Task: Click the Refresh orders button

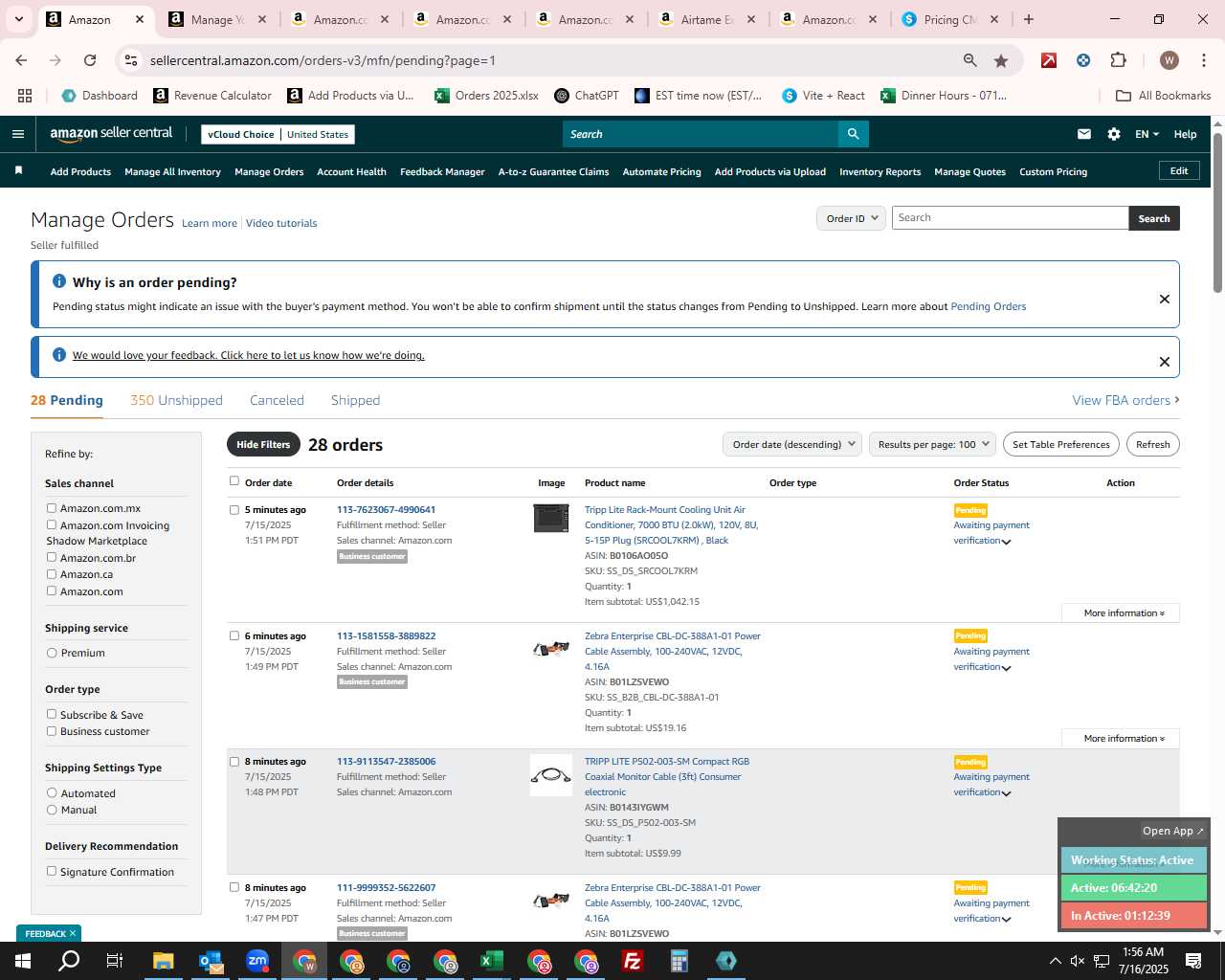Action: (x=1152, y=444)
